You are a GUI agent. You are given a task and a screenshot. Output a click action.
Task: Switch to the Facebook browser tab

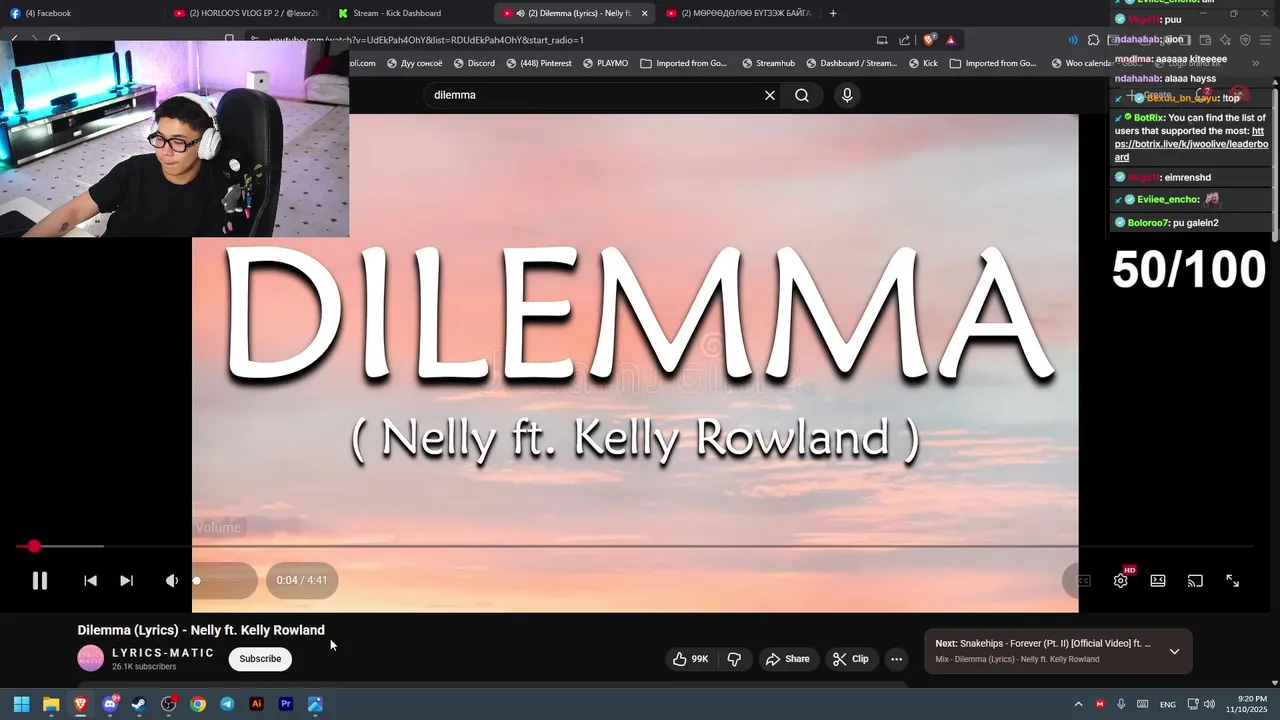pyautogui.click(x=82, y=13)
